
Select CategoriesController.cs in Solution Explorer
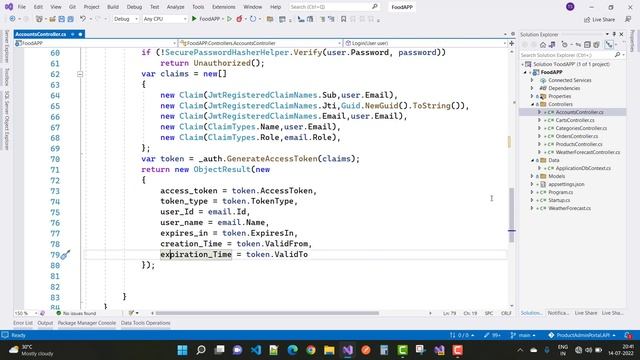coord(581,128)
